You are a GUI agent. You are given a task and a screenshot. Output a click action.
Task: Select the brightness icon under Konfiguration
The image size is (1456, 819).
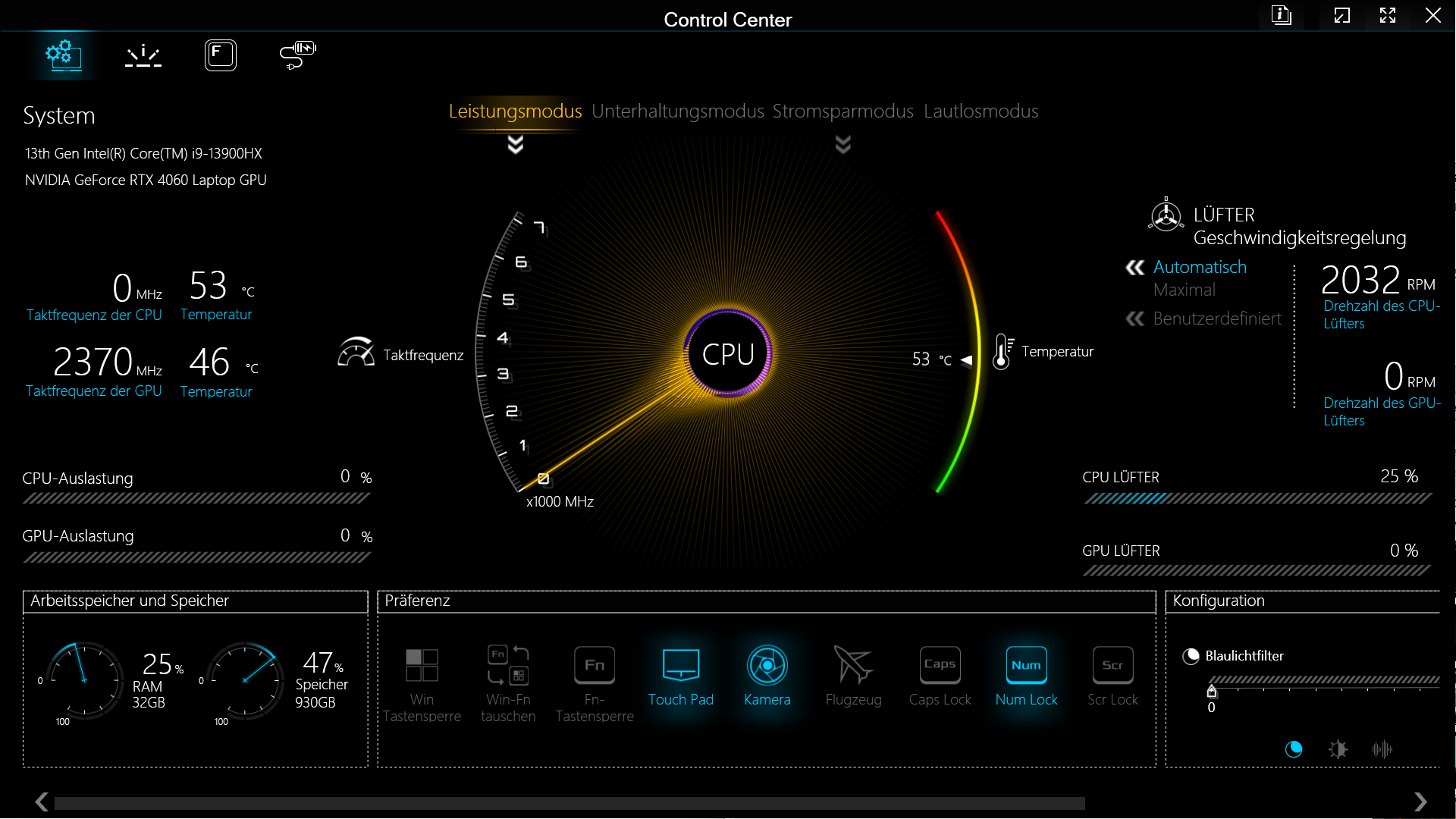tap(1338, 749)
